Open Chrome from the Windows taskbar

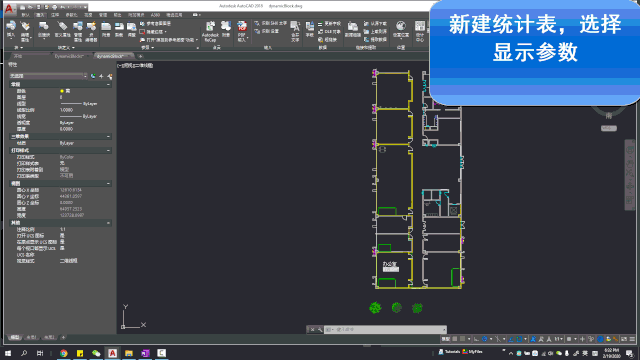tap(64, 353)
